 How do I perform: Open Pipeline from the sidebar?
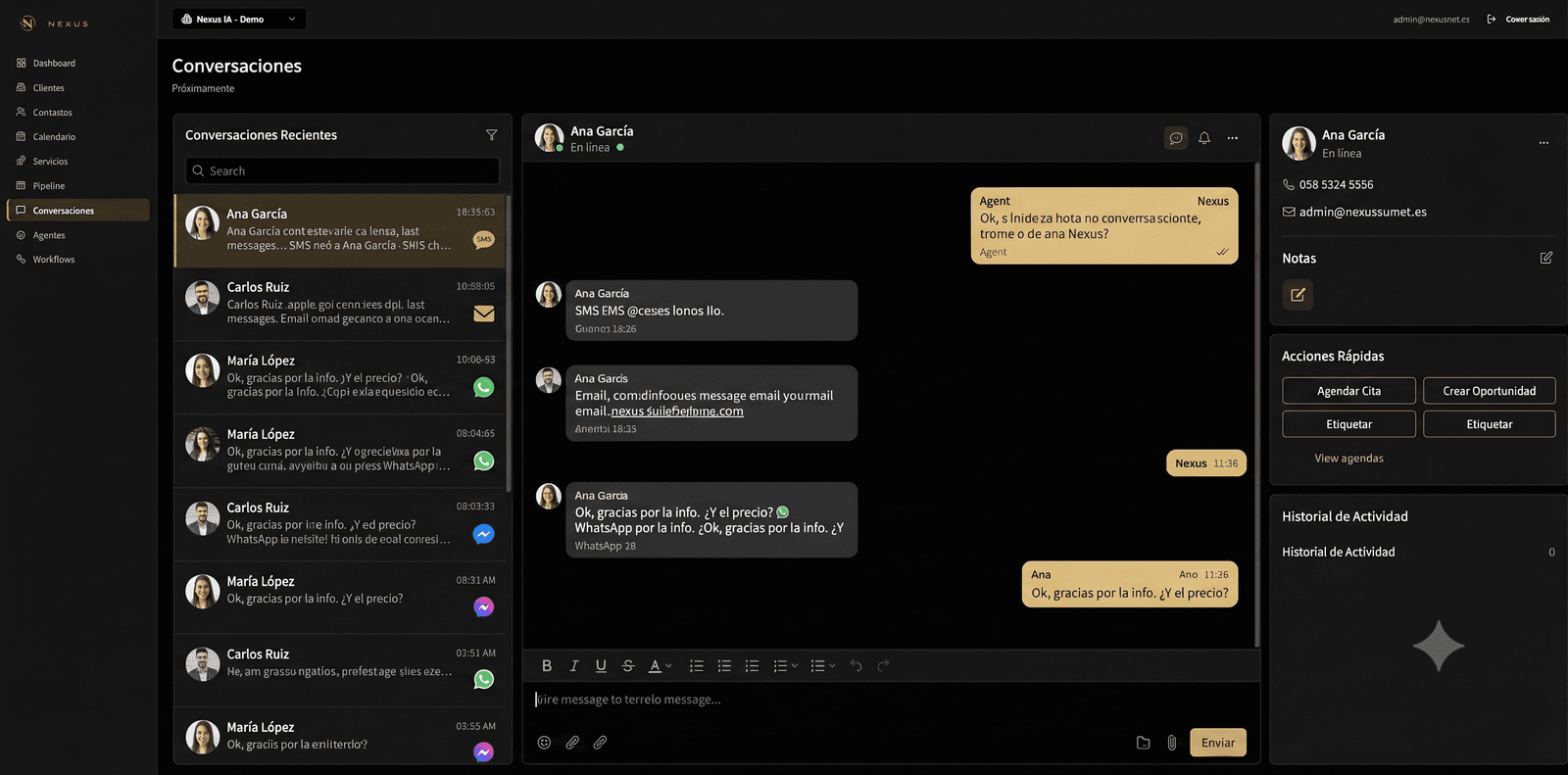[48, 185]
